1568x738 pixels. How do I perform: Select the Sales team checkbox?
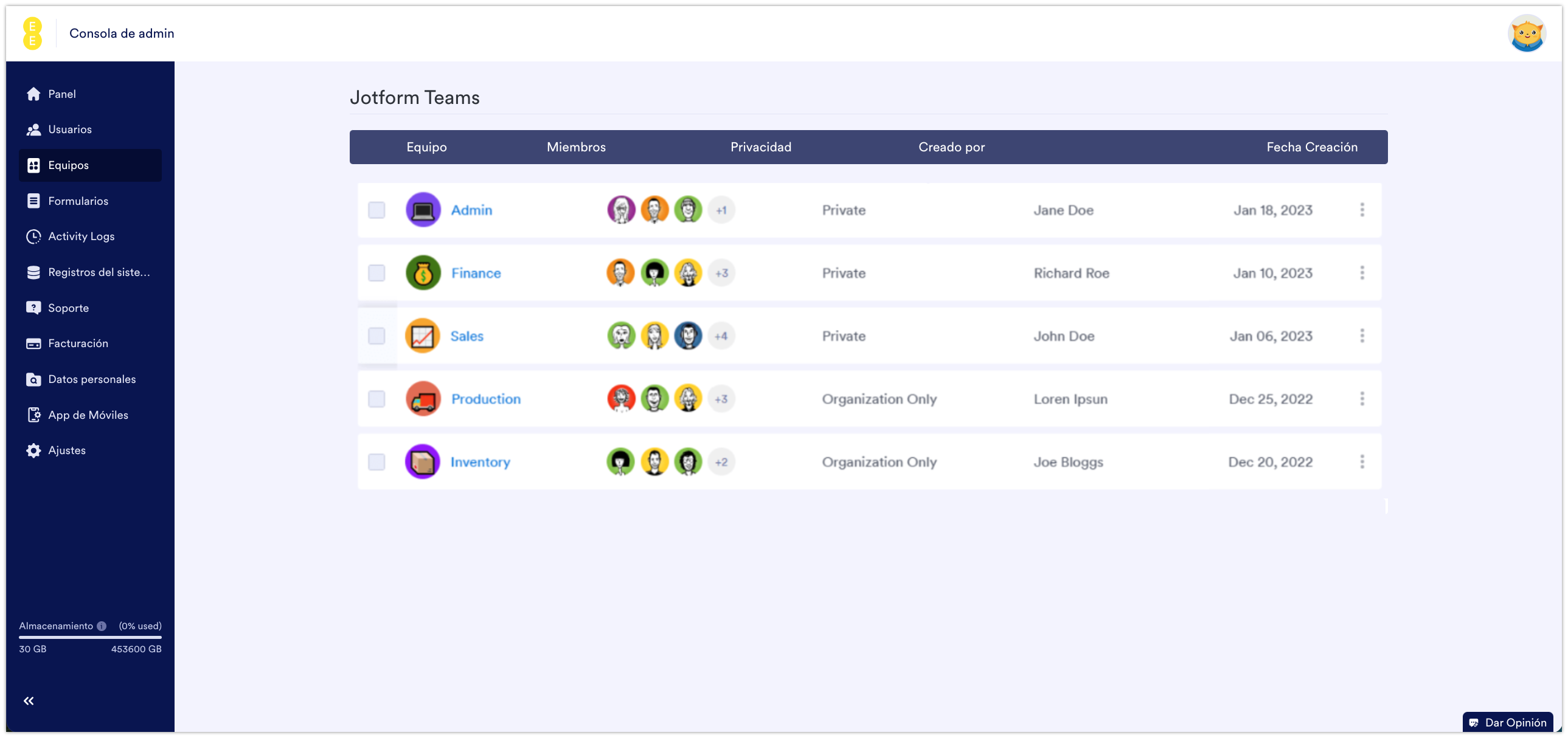point(376,336)
